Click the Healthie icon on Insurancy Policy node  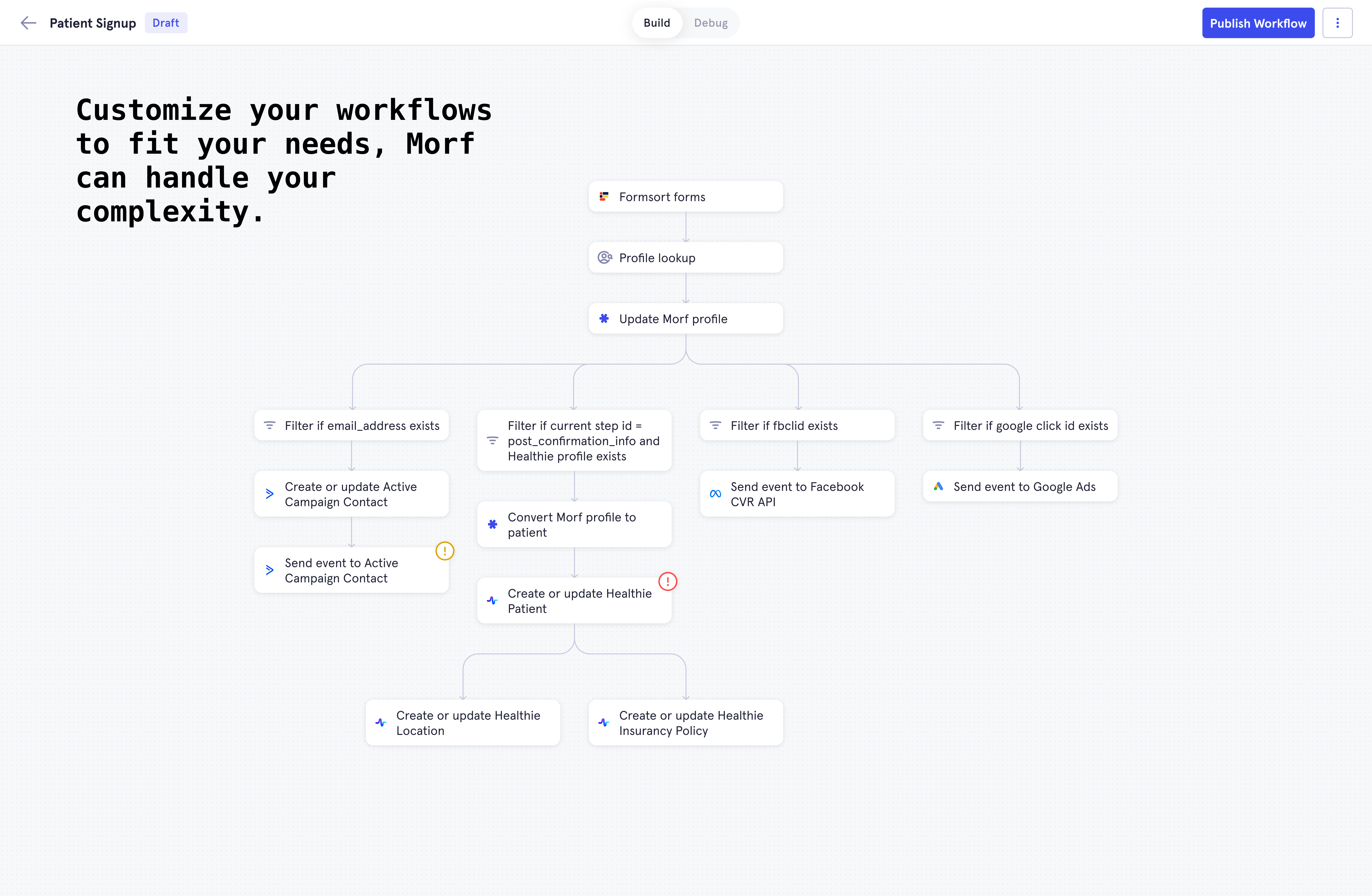pos(604,723)
